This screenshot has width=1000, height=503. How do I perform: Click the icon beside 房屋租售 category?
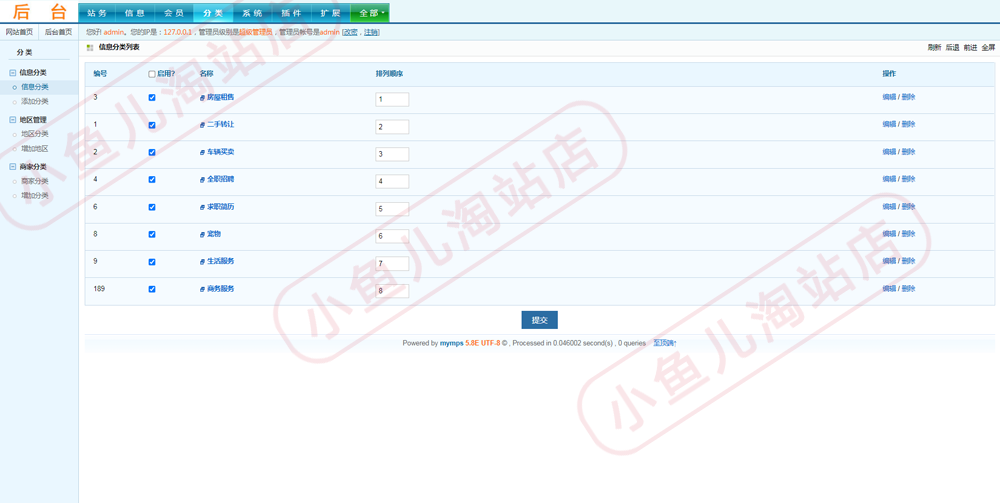pyautogui.click(x=202, y=98)
